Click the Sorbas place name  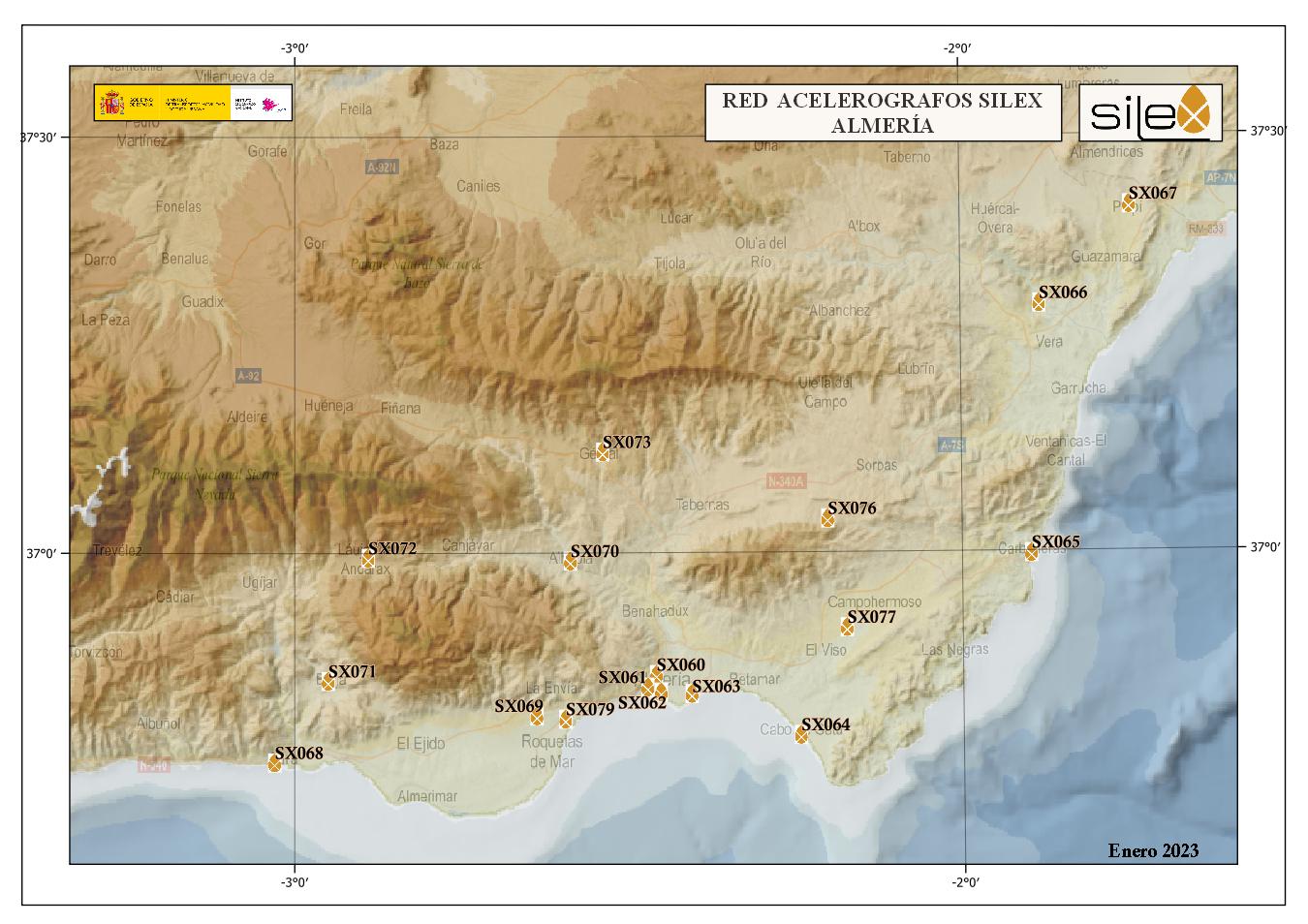click(877, 465)
